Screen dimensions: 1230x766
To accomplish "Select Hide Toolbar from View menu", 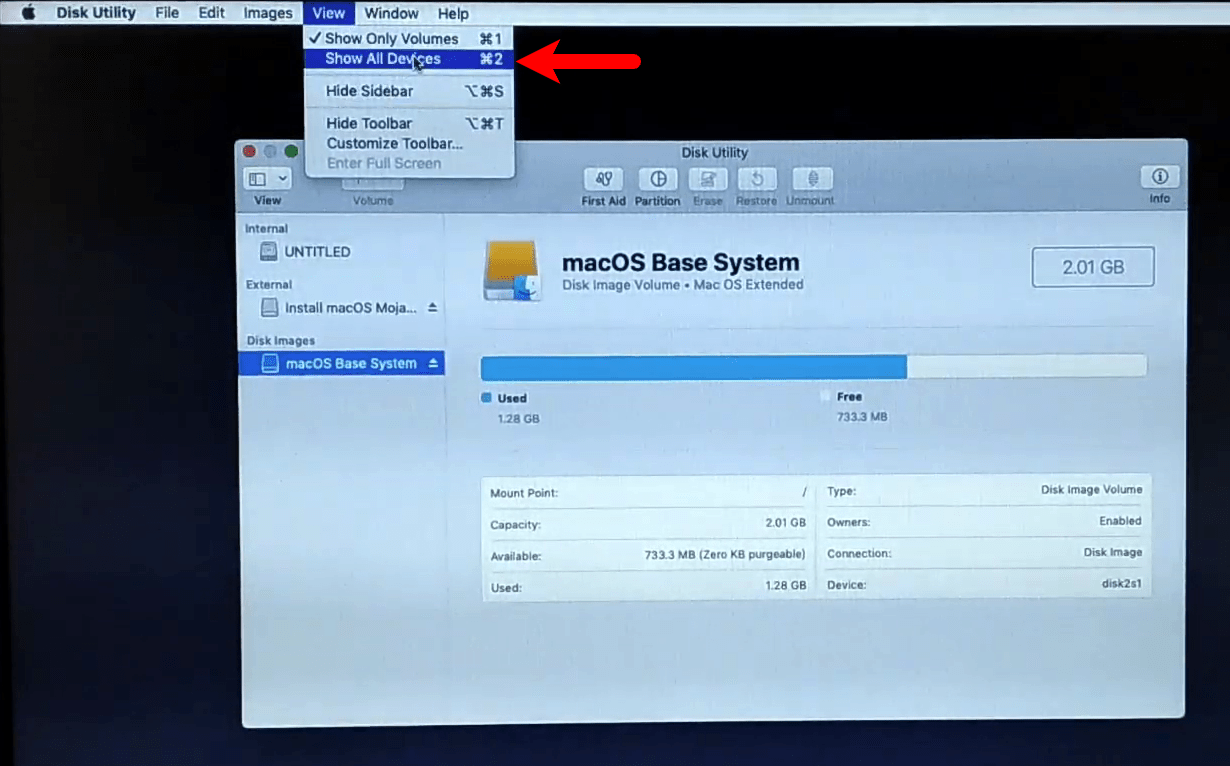I will [x=409, y=123].
